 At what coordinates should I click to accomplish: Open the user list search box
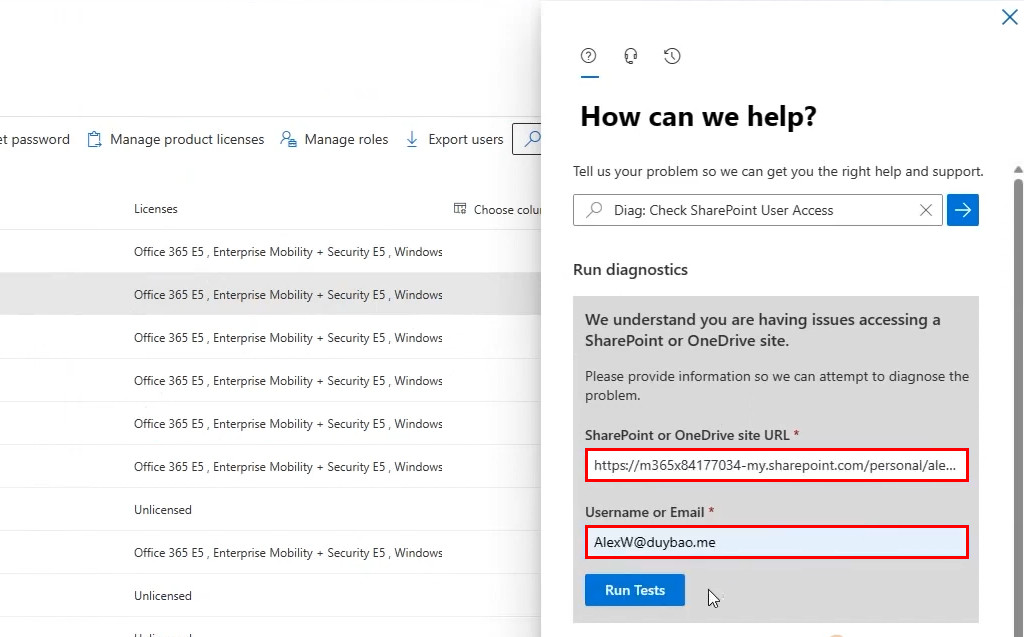527,139
